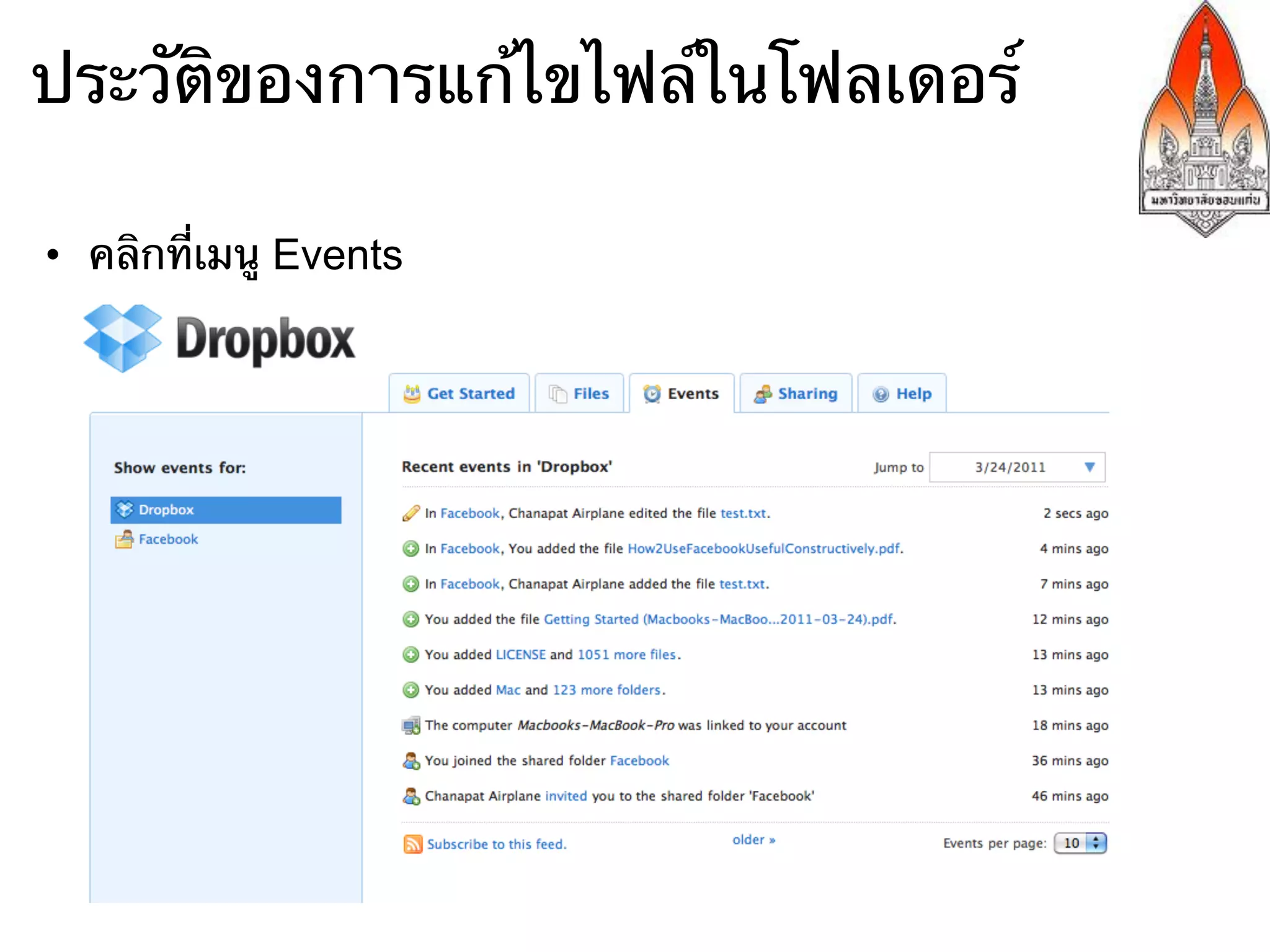Go to older events page
The image size is (1270, 952).
point(753,840)
